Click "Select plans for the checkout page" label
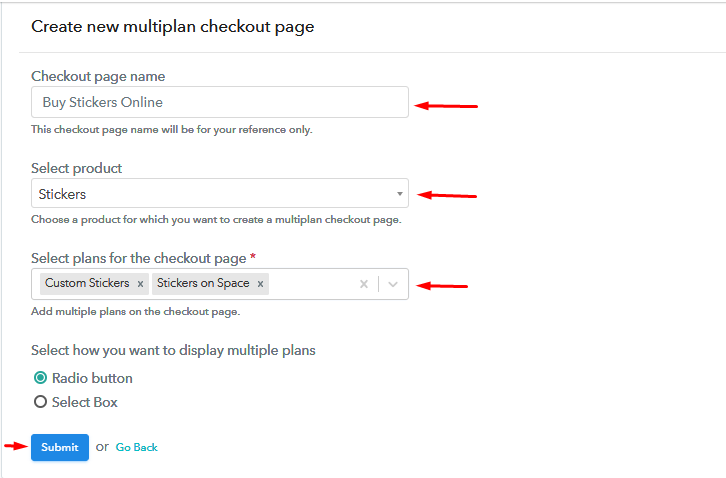Viewport: 726px width, 478px height. 139,258
